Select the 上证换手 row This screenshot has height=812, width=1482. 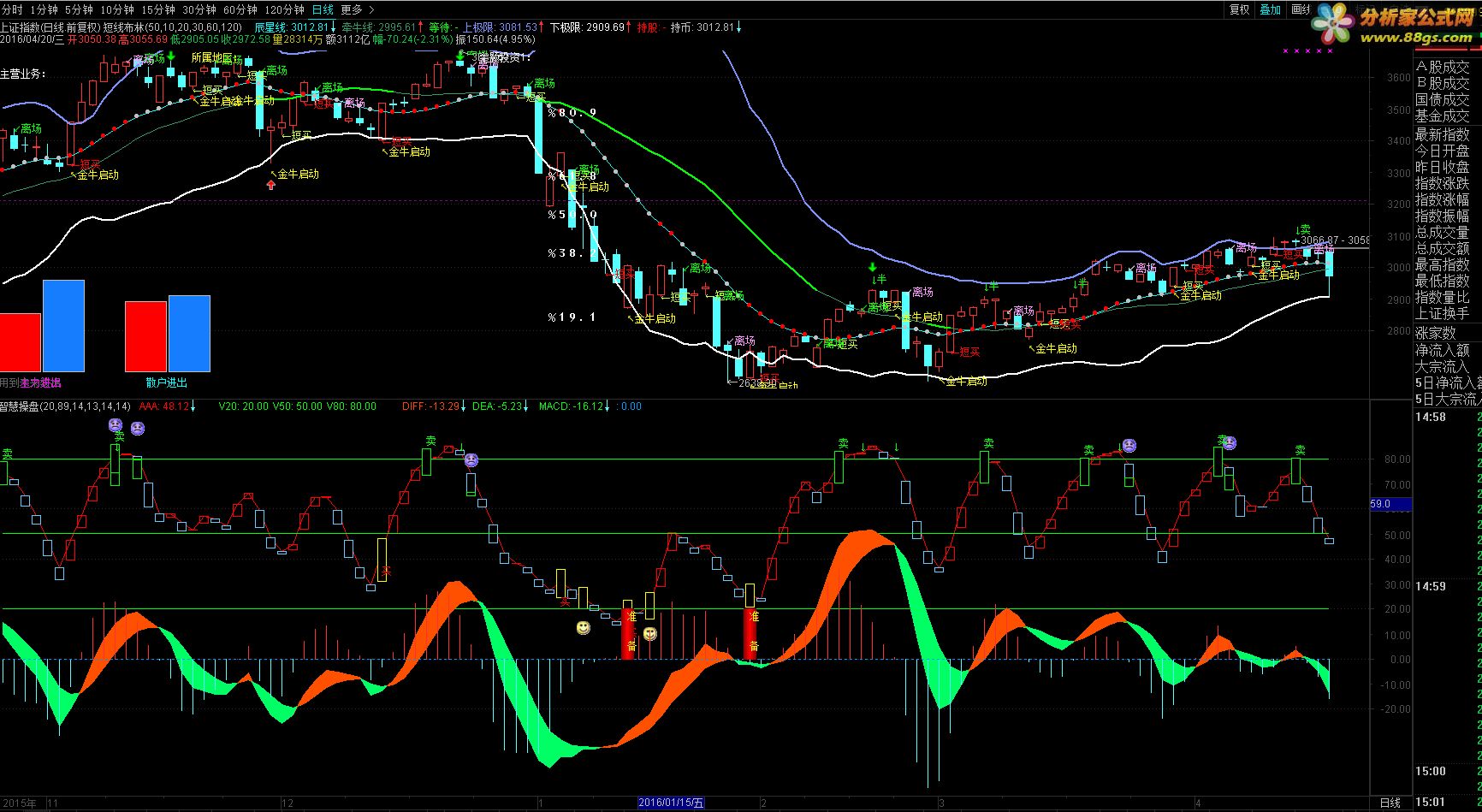1443,313
